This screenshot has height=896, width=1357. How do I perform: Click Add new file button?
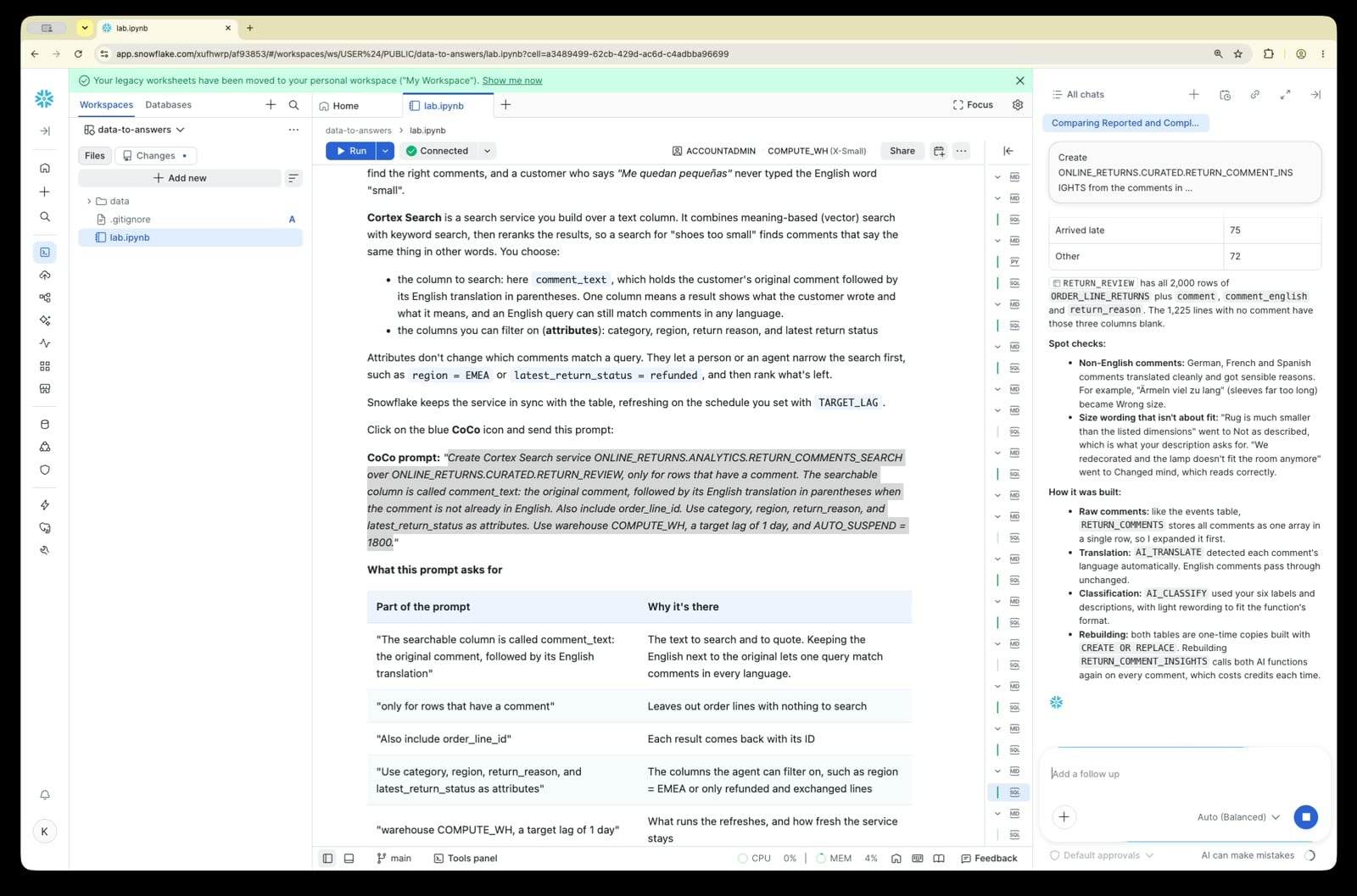tap(180, 178)
